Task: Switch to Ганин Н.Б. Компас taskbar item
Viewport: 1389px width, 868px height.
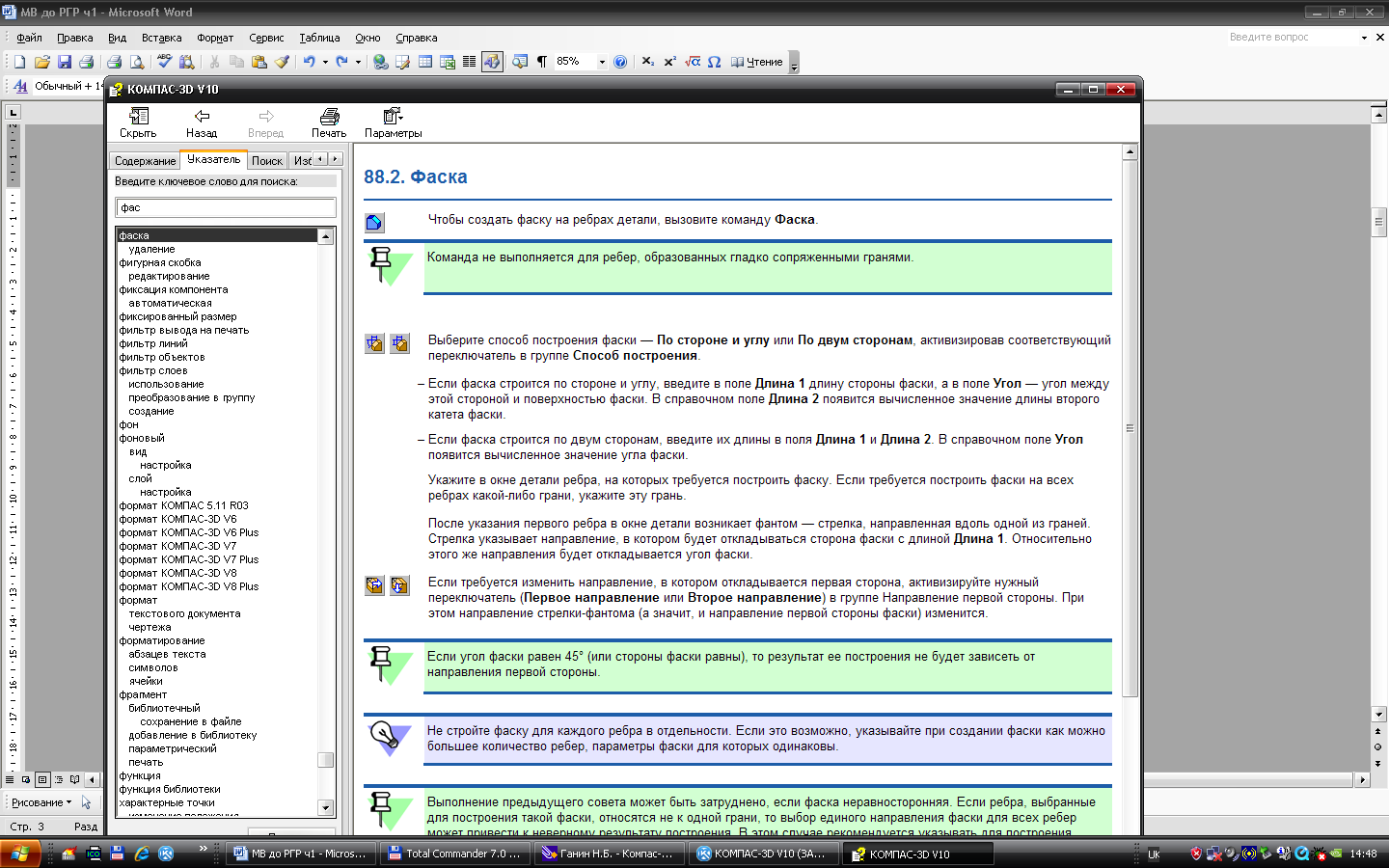Action: (x=610, y=854)
